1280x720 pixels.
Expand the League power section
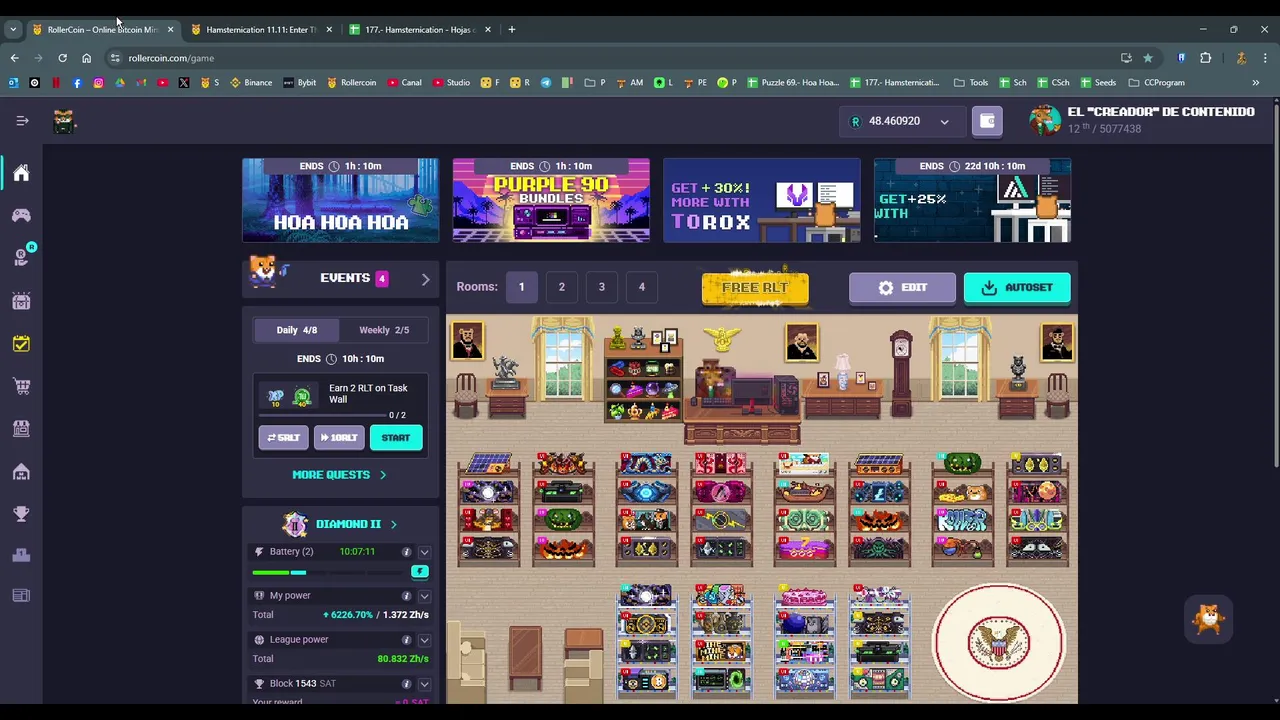[x=424, y=640]
